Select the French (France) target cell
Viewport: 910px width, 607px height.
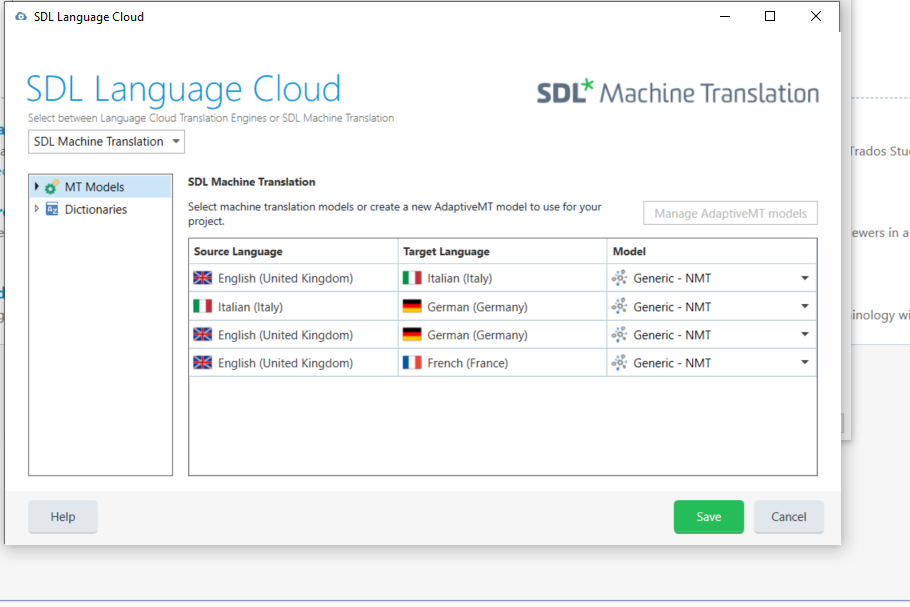point(503,363)
